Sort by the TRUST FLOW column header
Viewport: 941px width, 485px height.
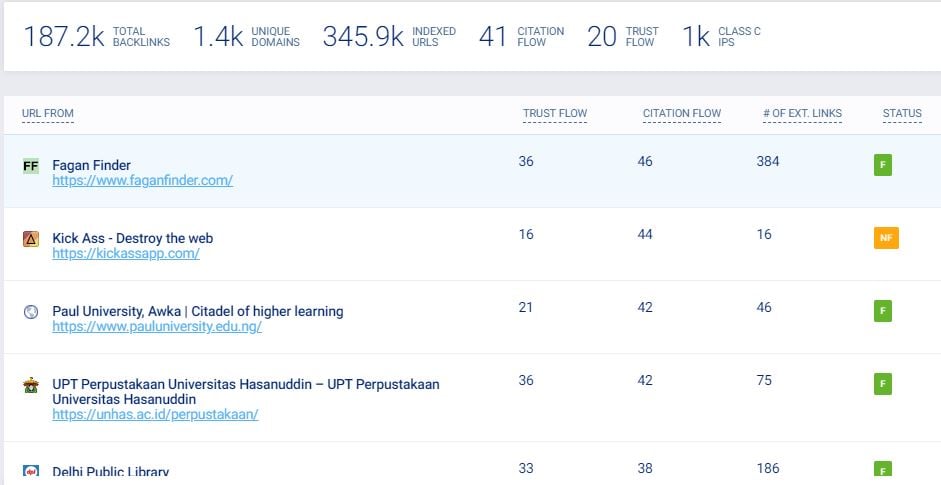(x=554, y=114)
